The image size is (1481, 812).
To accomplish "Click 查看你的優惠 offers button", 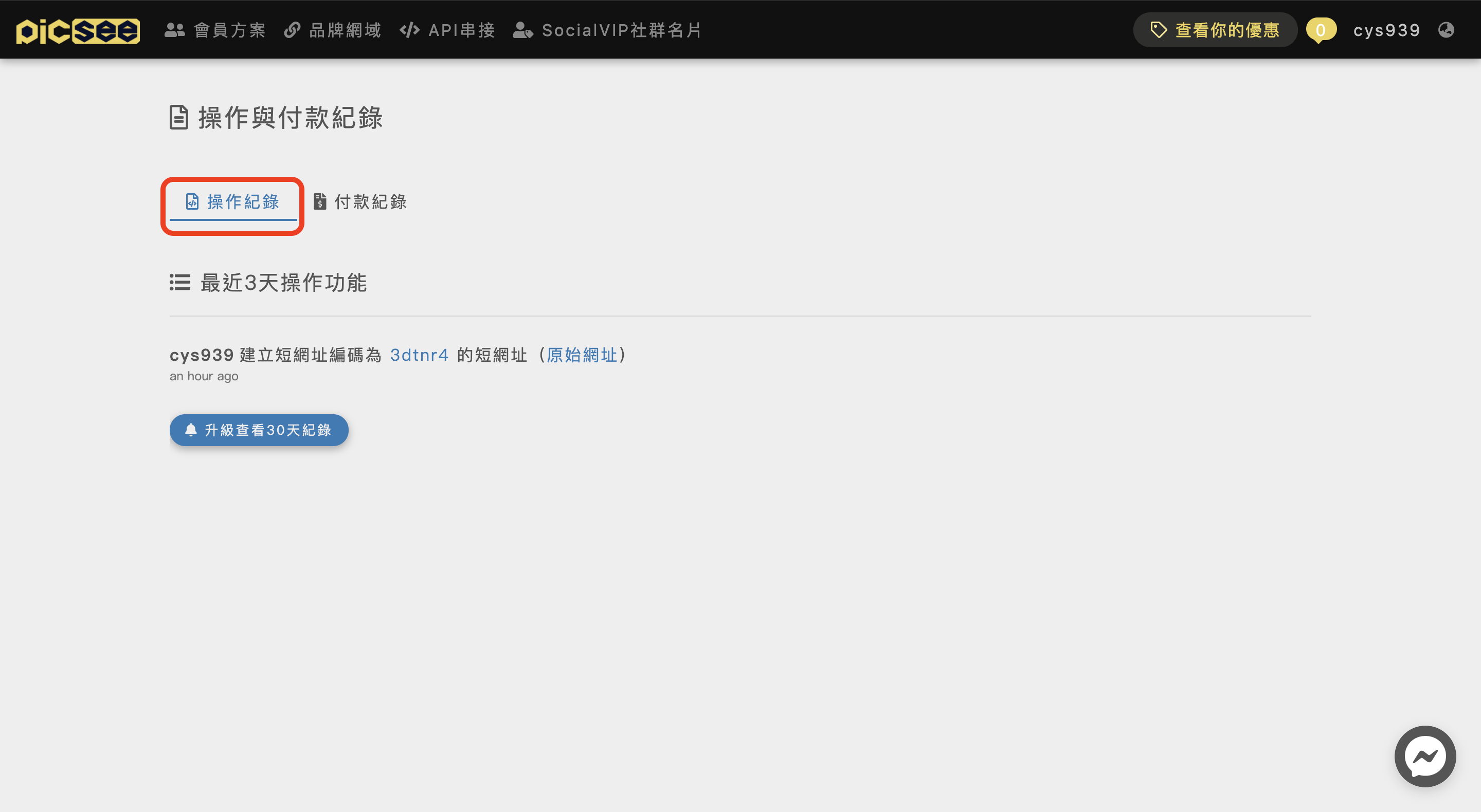I will click(x=1215, y=30).
